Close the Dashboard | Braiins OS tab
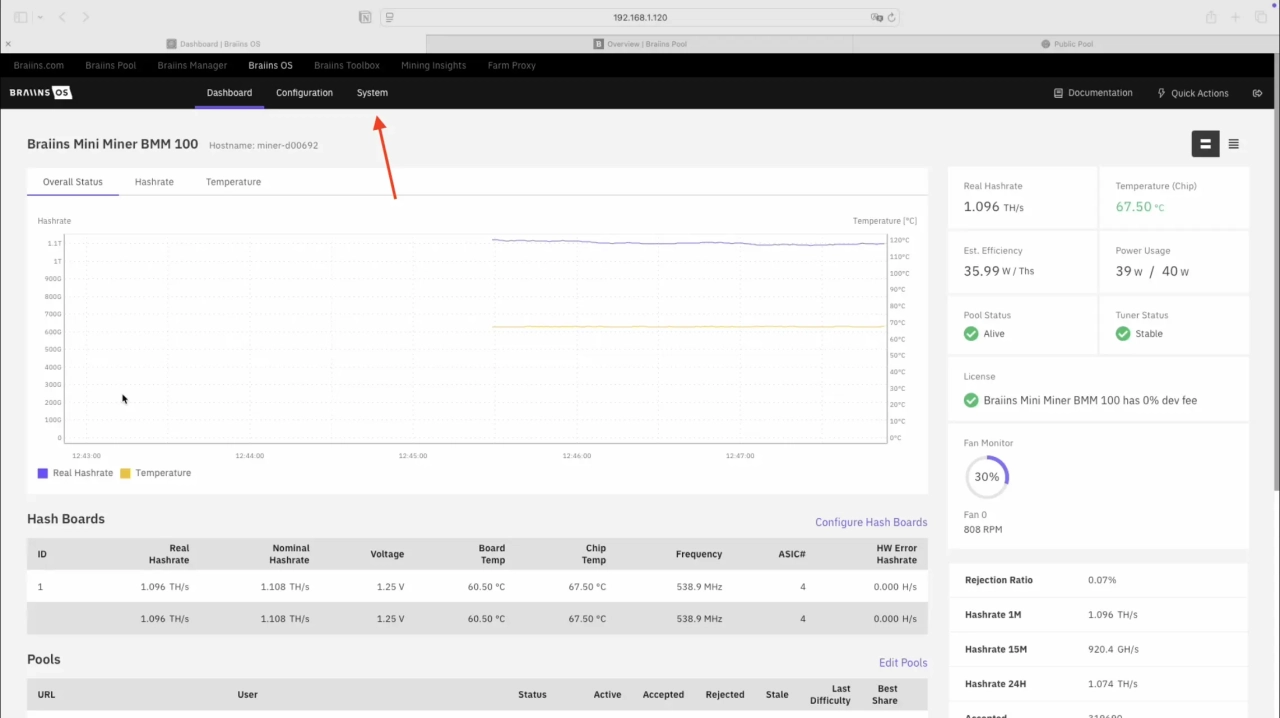1280x718 pixels. pos(8,44)
